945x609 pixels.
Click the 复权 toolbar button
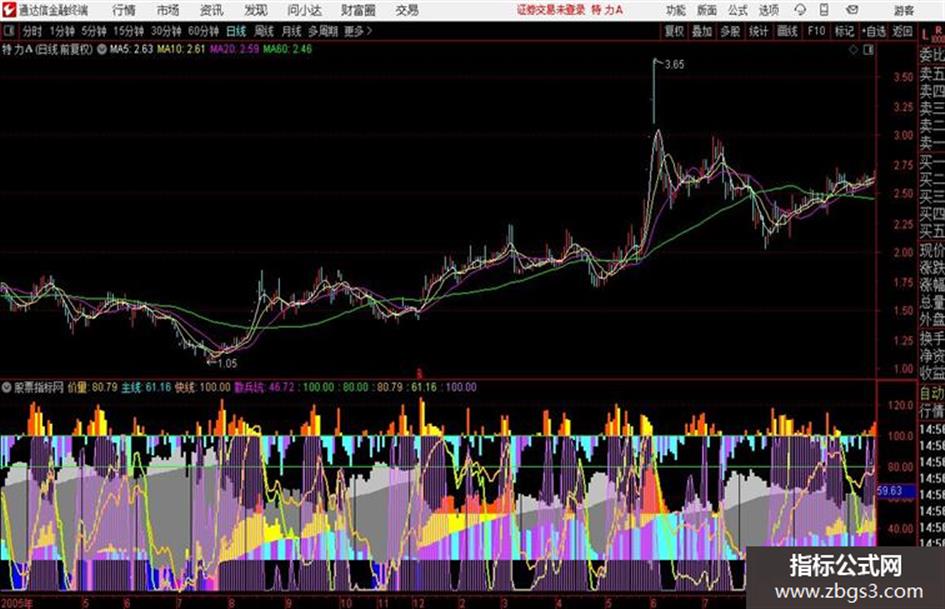[674, 31]
